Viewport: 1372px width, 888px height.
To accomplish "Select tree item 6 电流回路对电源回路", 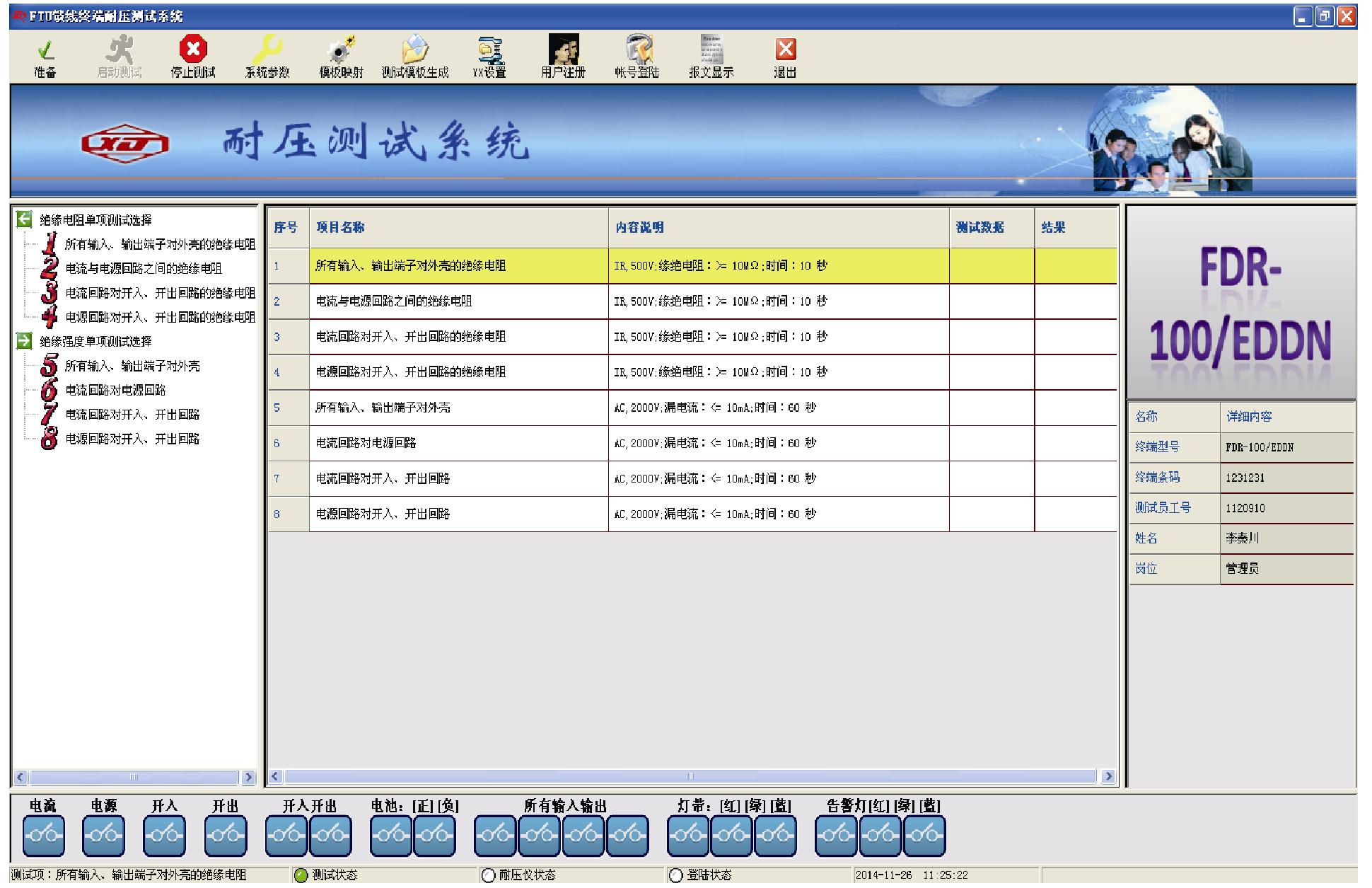I will click(x=115, y=391).
